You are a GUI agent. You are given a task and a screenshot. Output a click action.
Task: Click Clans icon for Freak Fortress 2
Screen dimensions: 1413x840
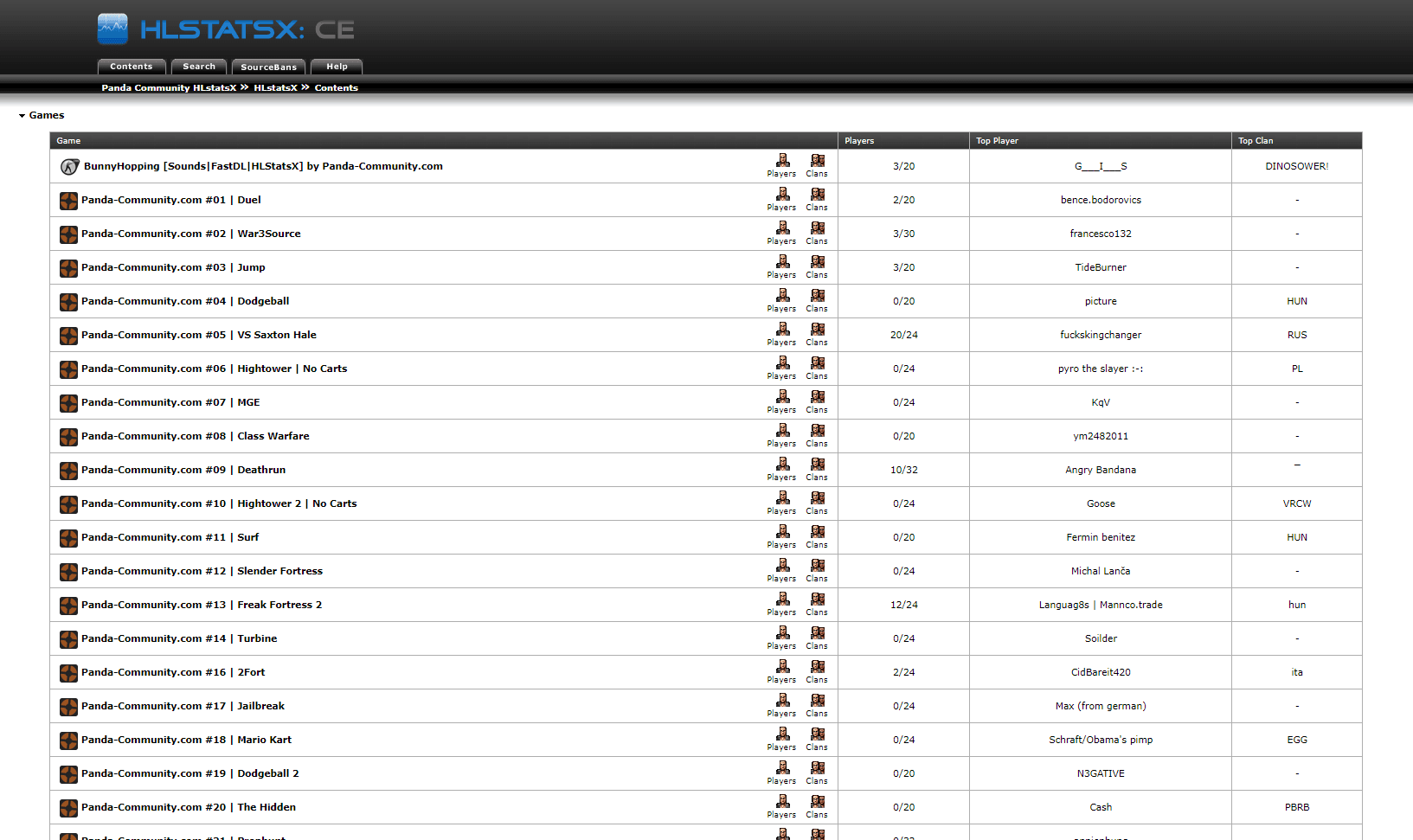pyautogui.click(x=817, y=603)
